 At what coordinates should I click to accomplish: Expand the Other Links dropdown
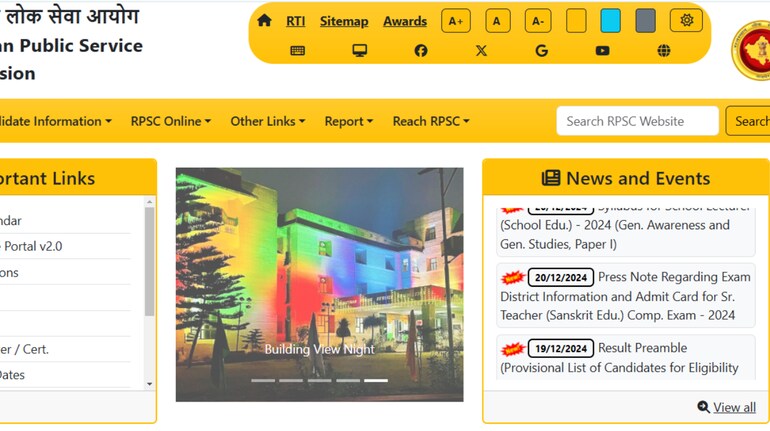tap(267, 121)
